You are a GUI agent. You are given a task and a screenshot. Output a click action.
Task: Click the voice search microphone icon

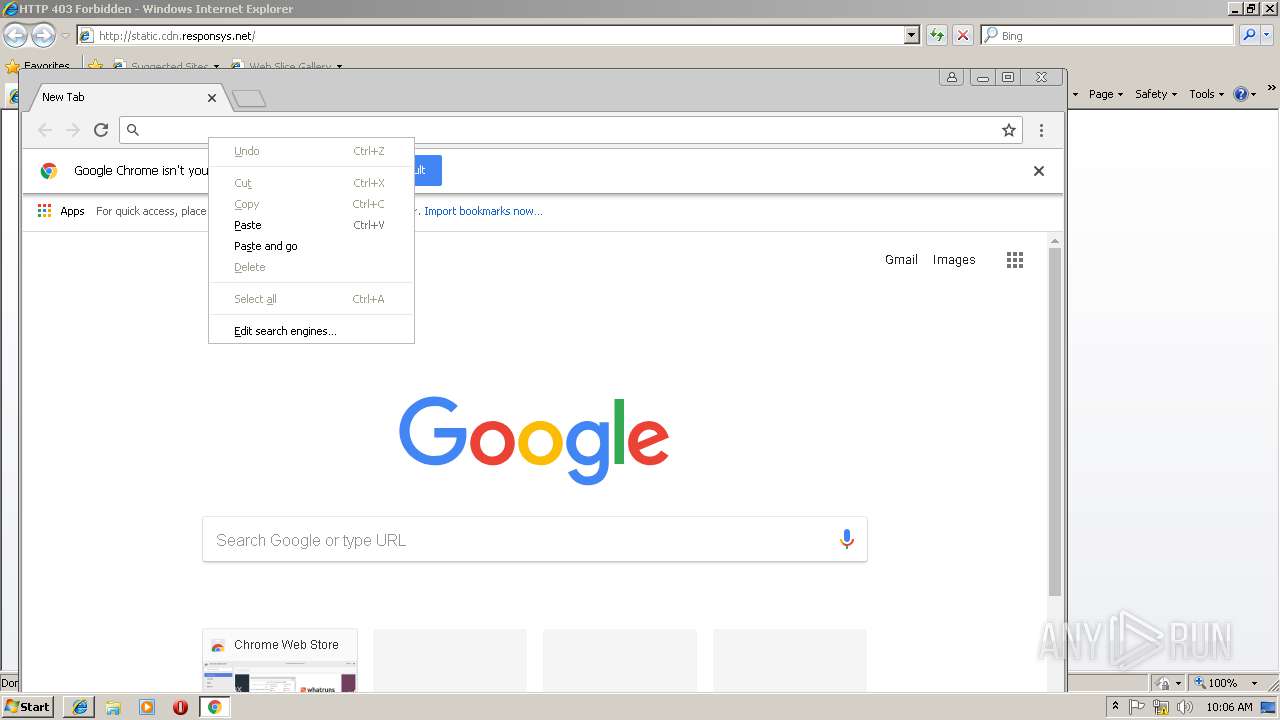pyautogui.click(x=847, y=540)
